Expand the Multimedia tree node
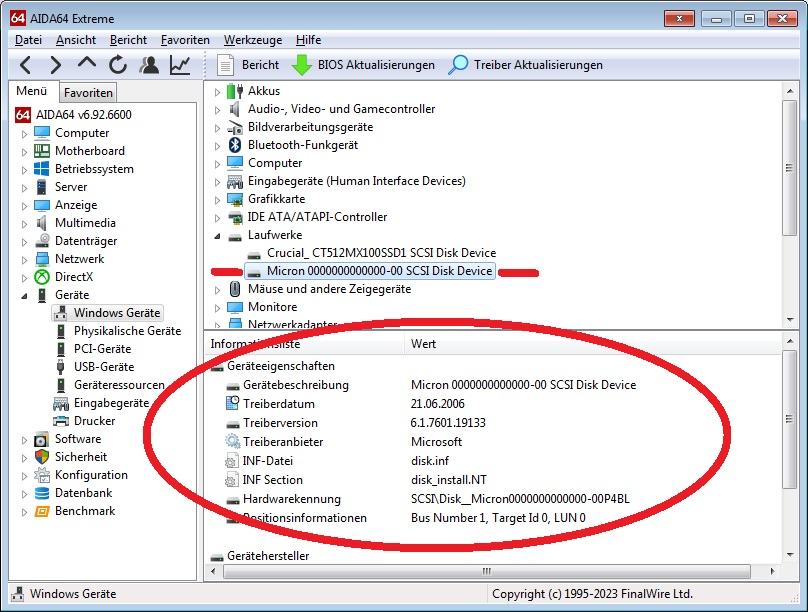 (24, 224)
